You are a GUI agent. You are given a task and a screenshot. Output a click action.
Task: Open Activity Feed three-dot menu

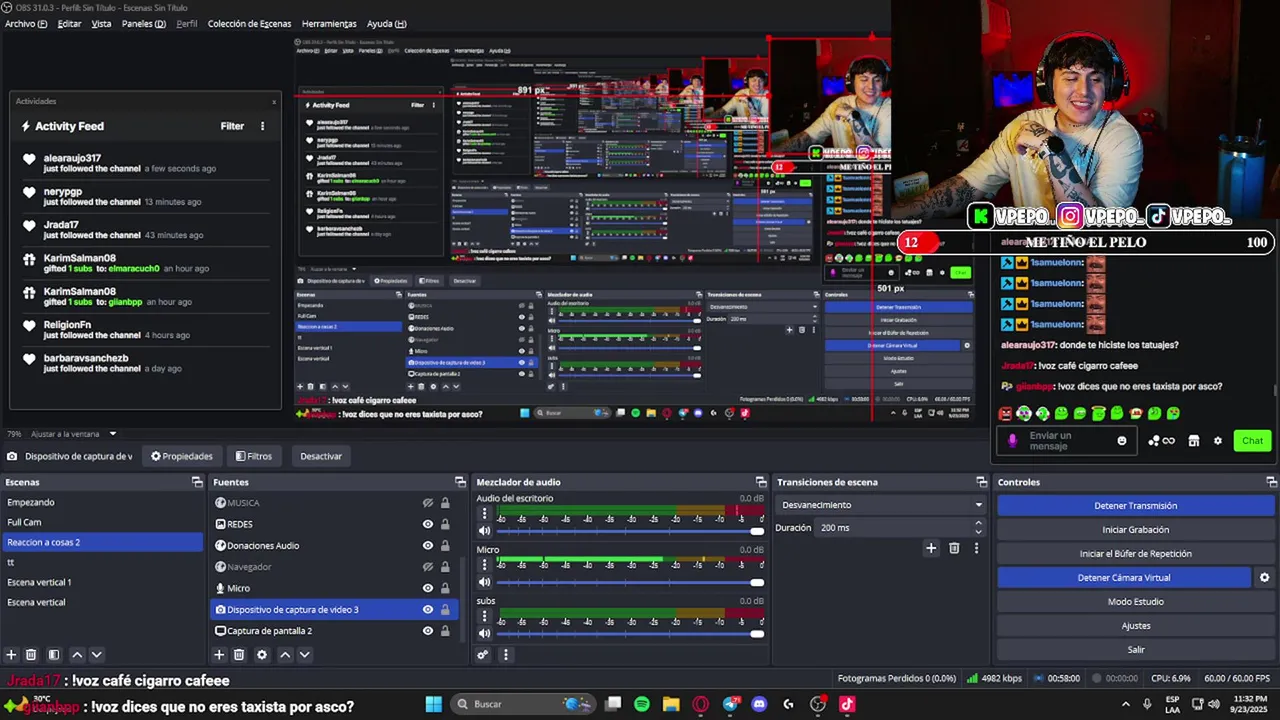coord(262,126)
